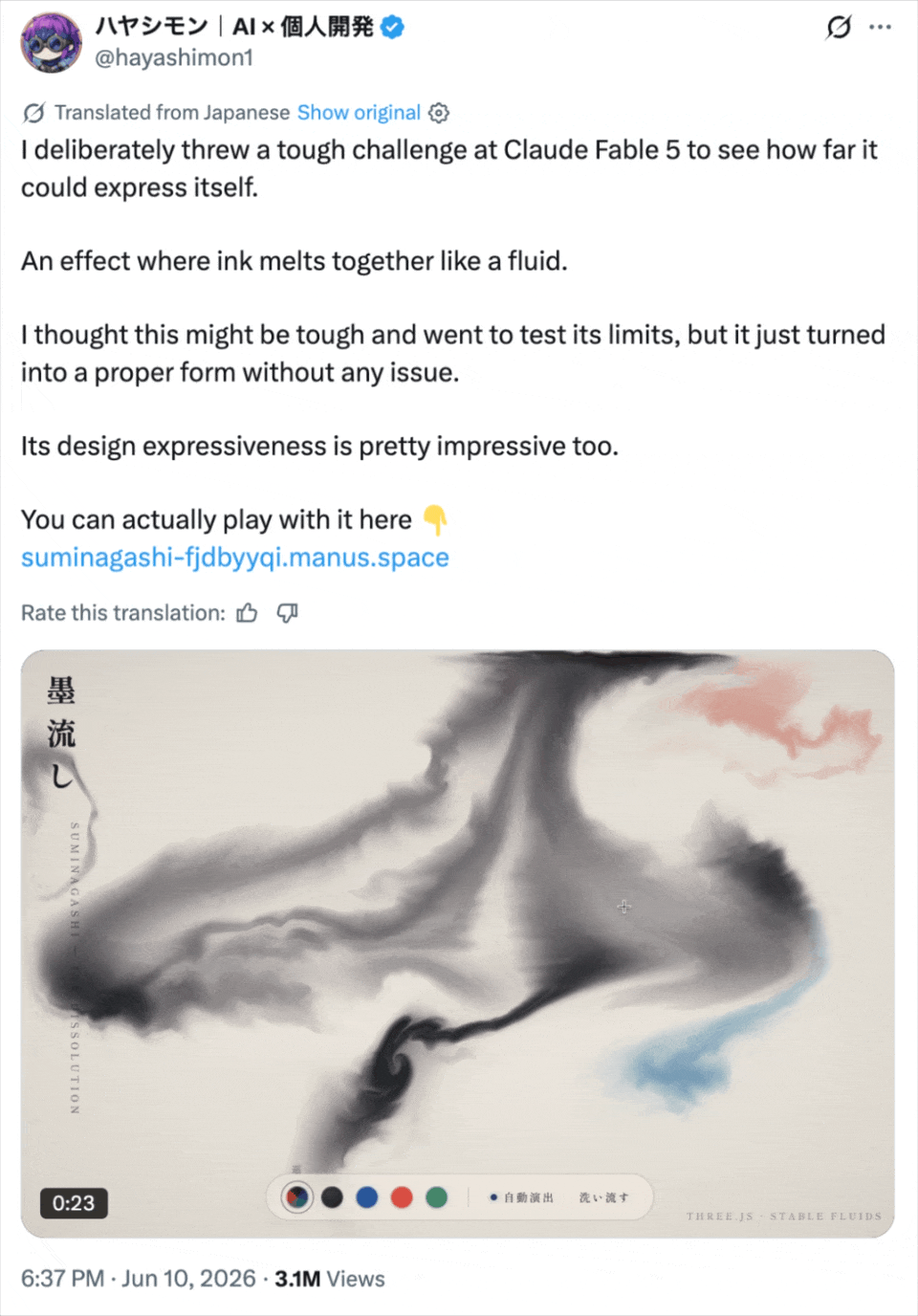Open translation settings gear icon
The height and width of the screenshot is (1316, 918).
tap(439, 113)
